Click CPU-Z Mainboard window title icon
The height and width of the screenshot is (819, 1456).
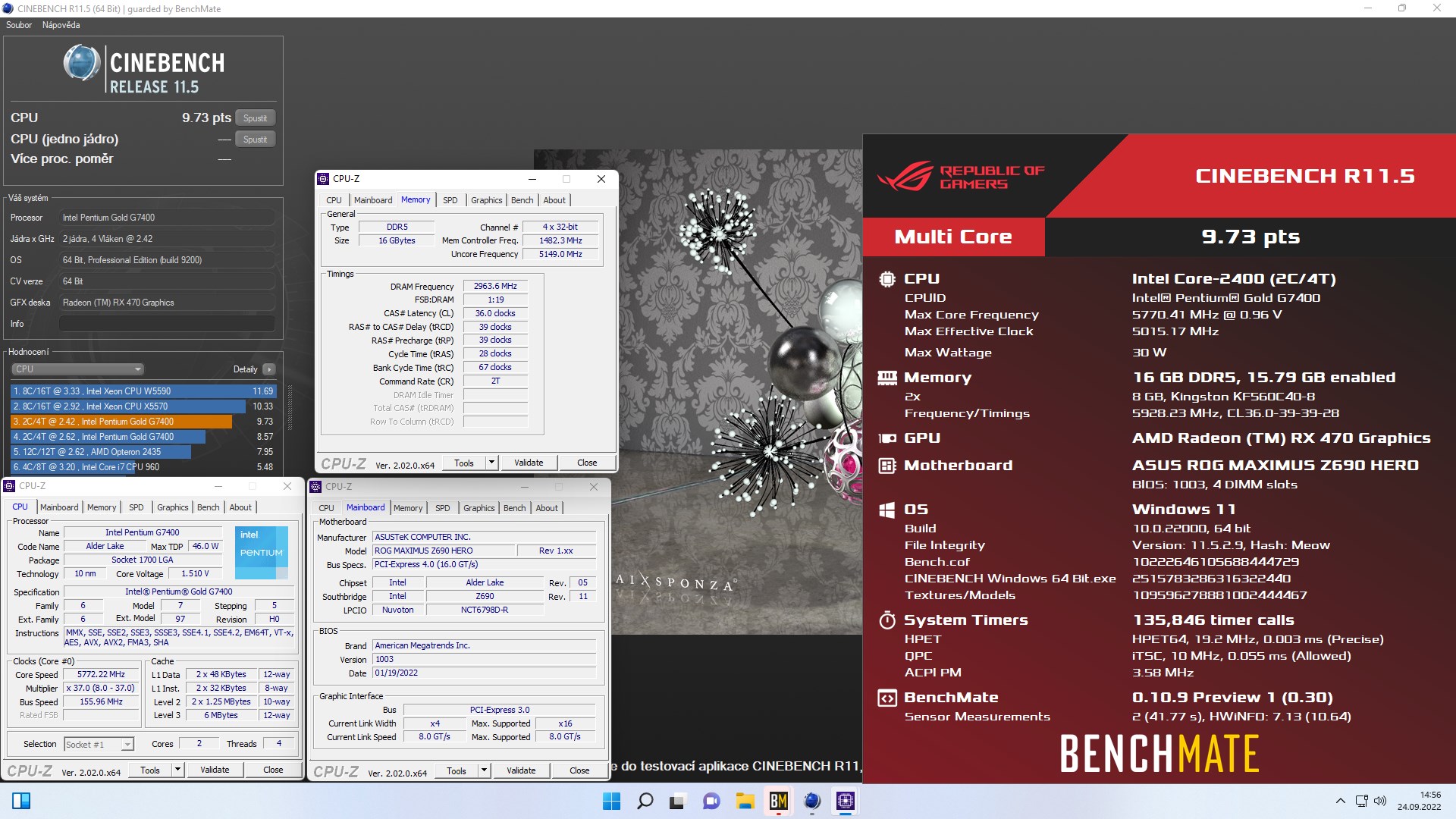coord(316,487)
